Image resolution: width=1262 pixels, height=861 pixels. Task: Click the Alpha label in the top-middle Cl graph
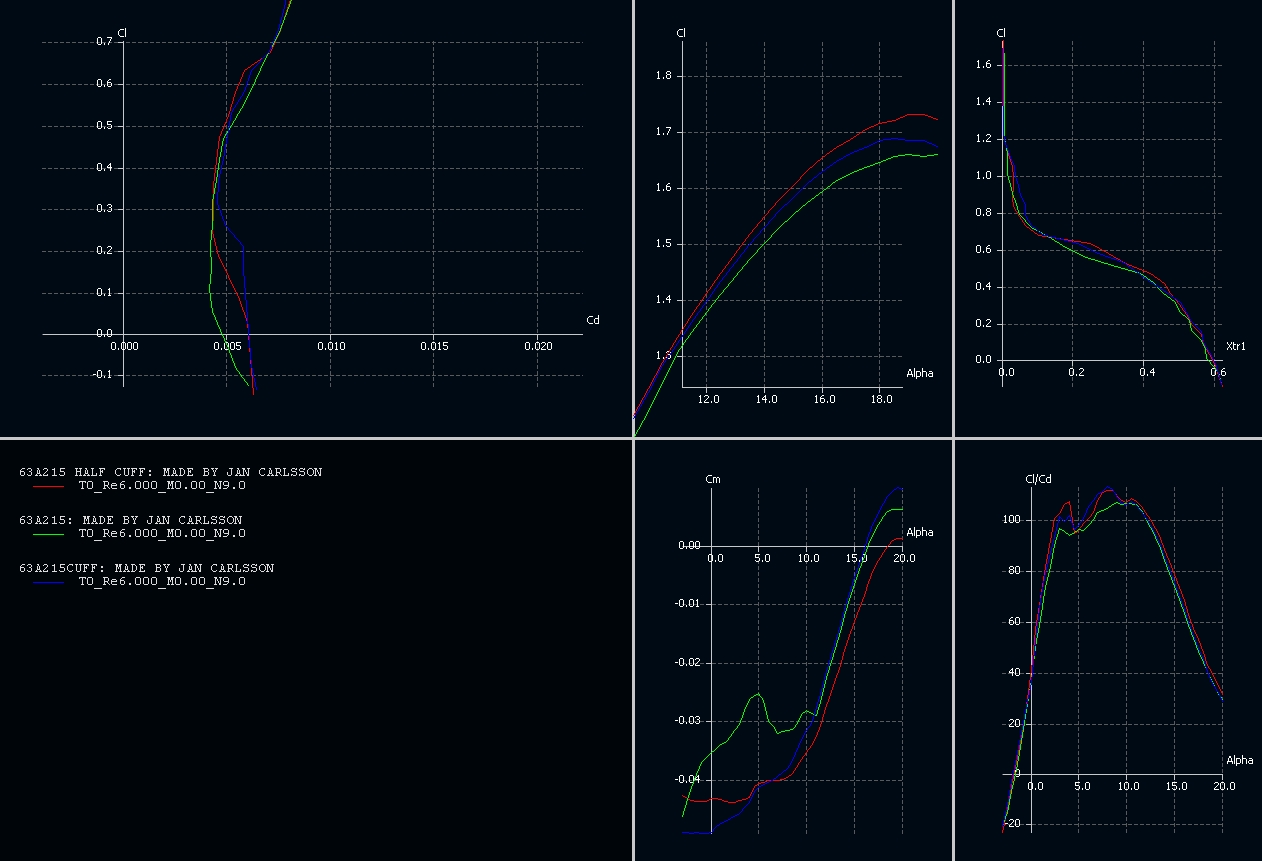[x=919, y=373]
